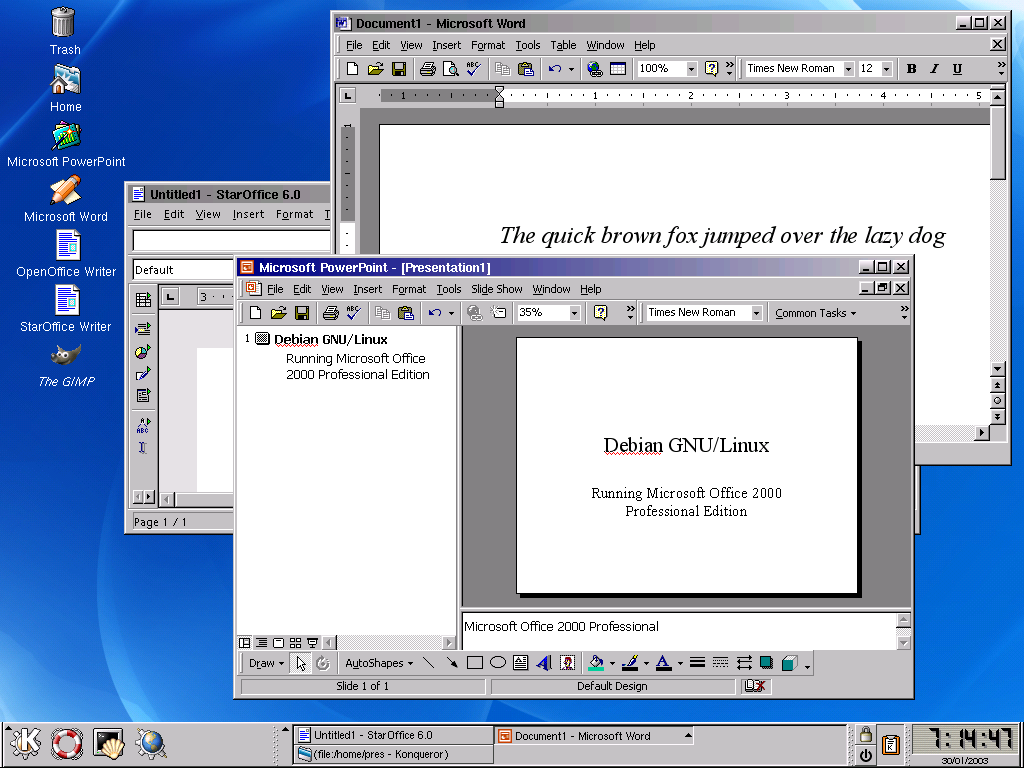Start the Slide Show from view buttons
The height and width of the screenshot is (768, 1024).
(312, 643)
